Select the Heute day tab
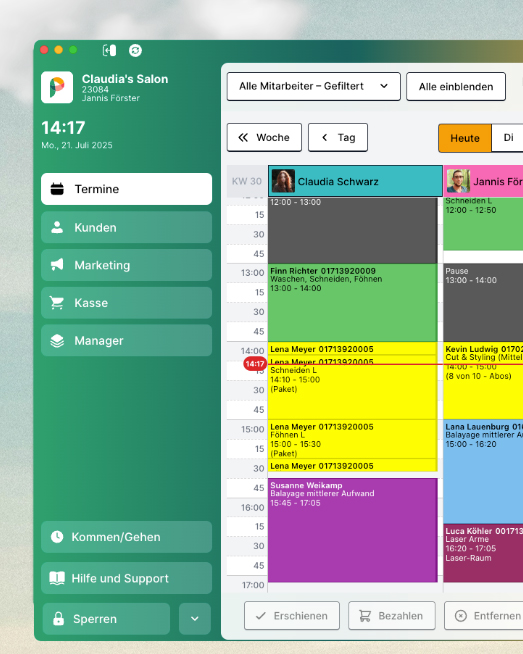This screenshot has height=654, width=523. pos(465,138)
